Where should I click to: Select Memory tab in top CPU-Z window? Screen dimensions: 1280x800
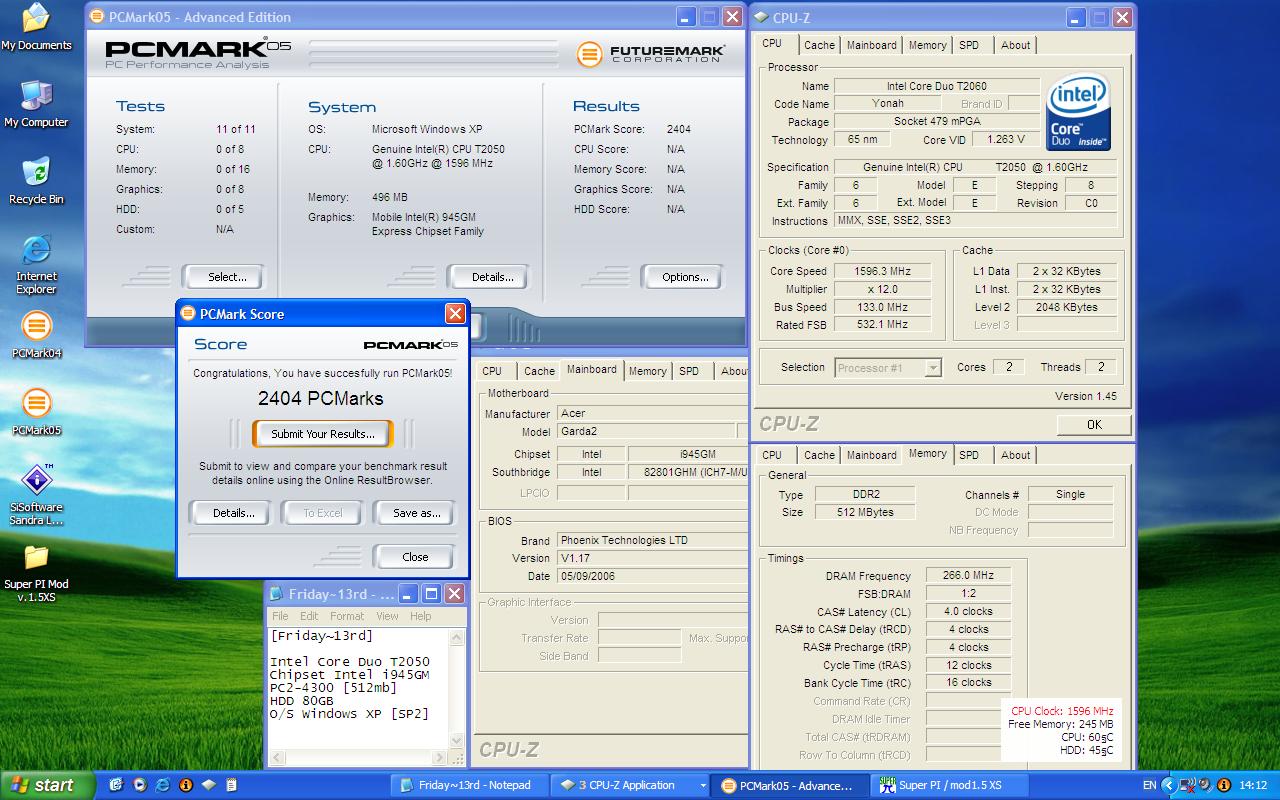click(927, 45)
